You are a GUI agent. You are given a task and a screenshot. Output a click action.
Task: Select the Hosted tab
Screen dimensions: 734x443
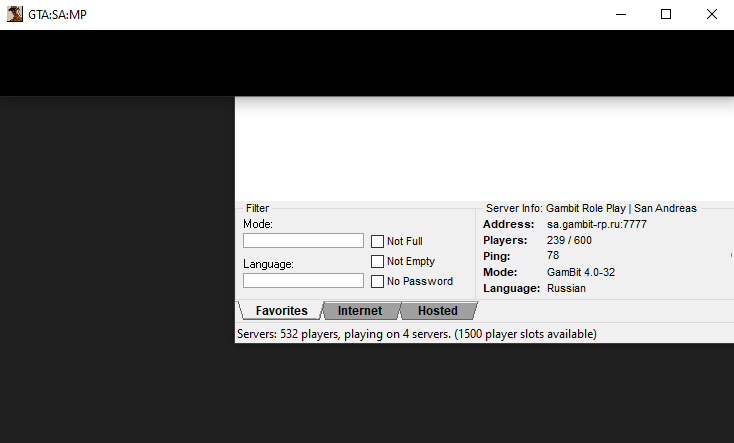437,311
